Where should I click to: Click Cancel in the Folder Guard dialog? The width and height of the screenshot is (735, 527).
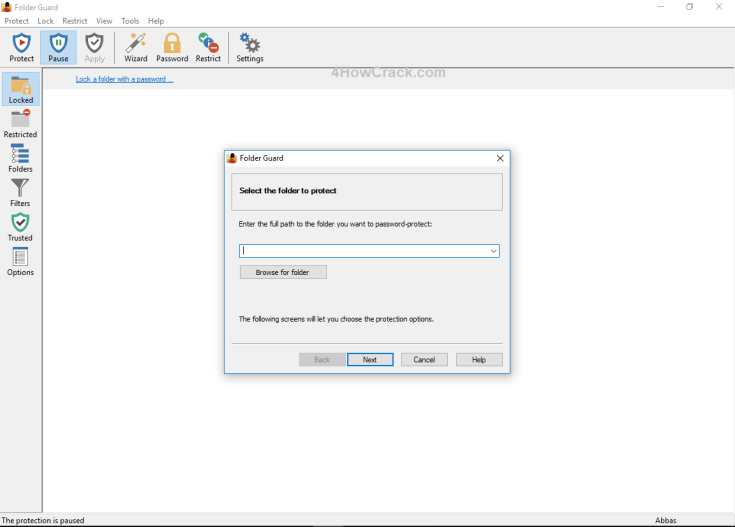[x=424, y=360]
